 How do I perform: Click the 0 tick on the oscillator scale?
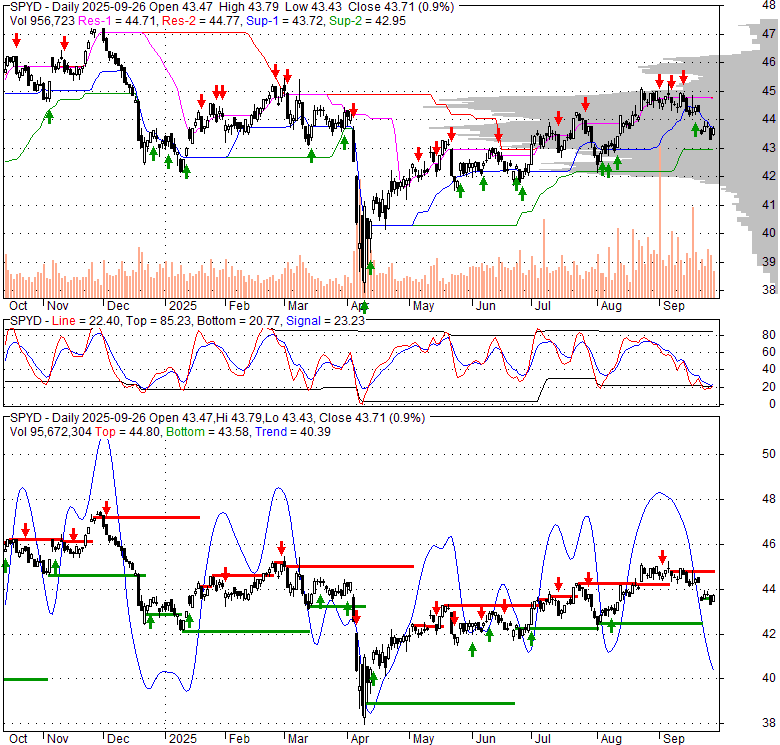tap(773, 404)
